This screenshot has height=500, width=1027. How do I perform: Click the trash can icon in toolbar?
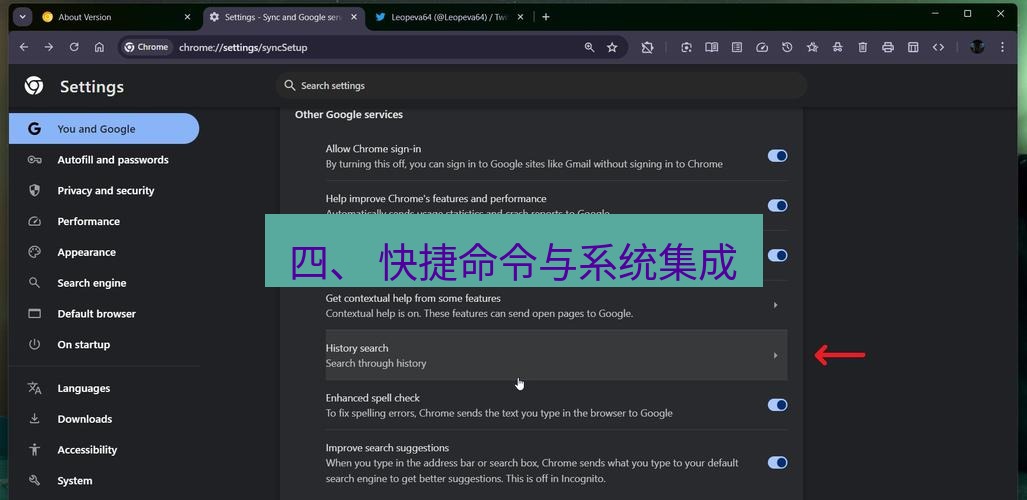click(x=862, y=47)
